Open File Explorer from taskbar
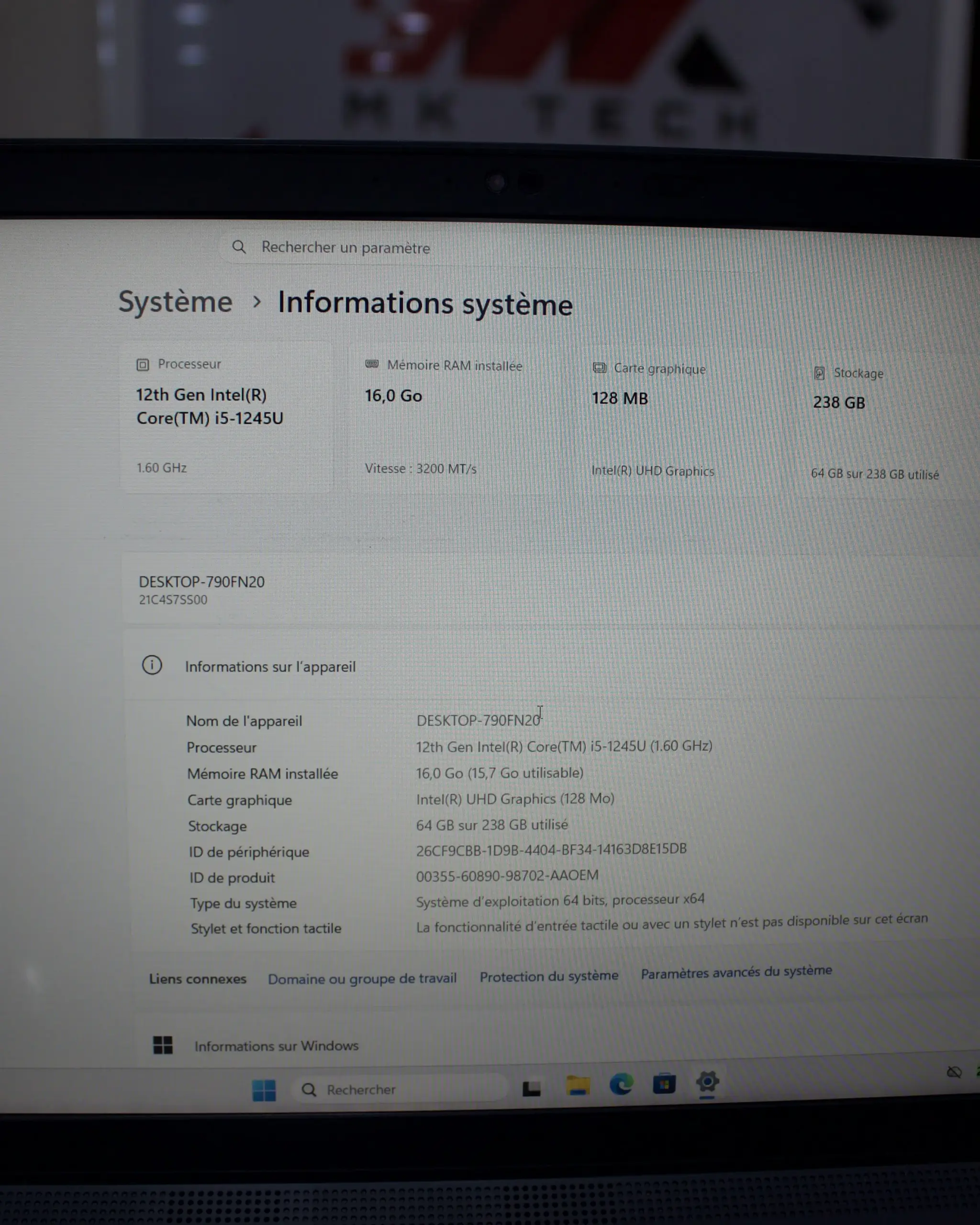980x1225 pixels. coord(579,1086)
